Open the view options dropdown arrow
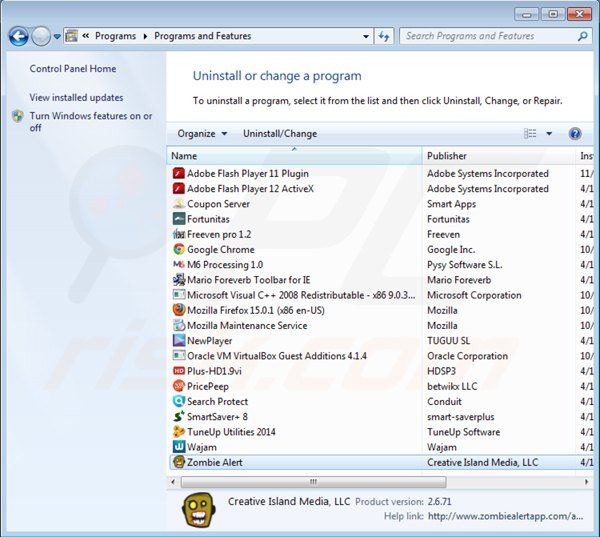Viewport: 600px width, 537px height. (x=549, y=134)
